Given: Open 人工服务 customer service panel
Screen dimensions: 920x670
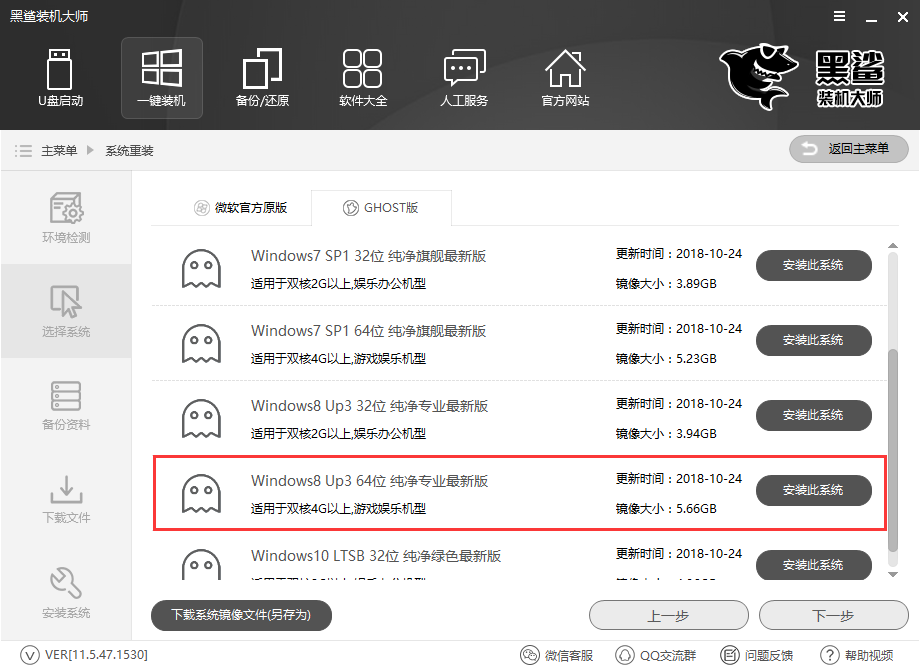Looking at the screenshot, I should [x=463, y=78].
